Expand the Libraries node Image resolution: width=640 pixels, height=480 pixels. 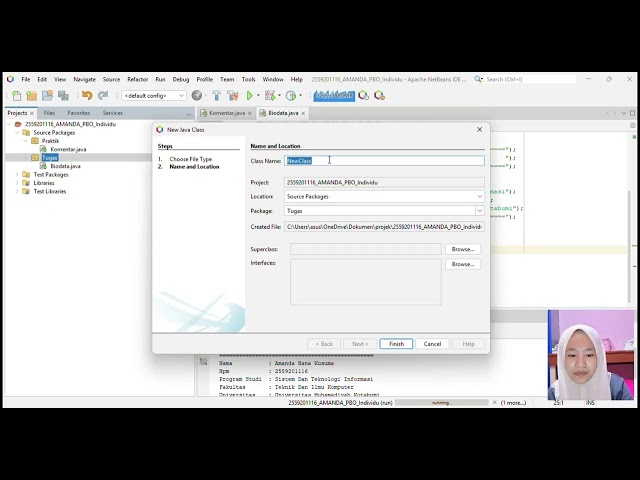[x=17, y=183]
